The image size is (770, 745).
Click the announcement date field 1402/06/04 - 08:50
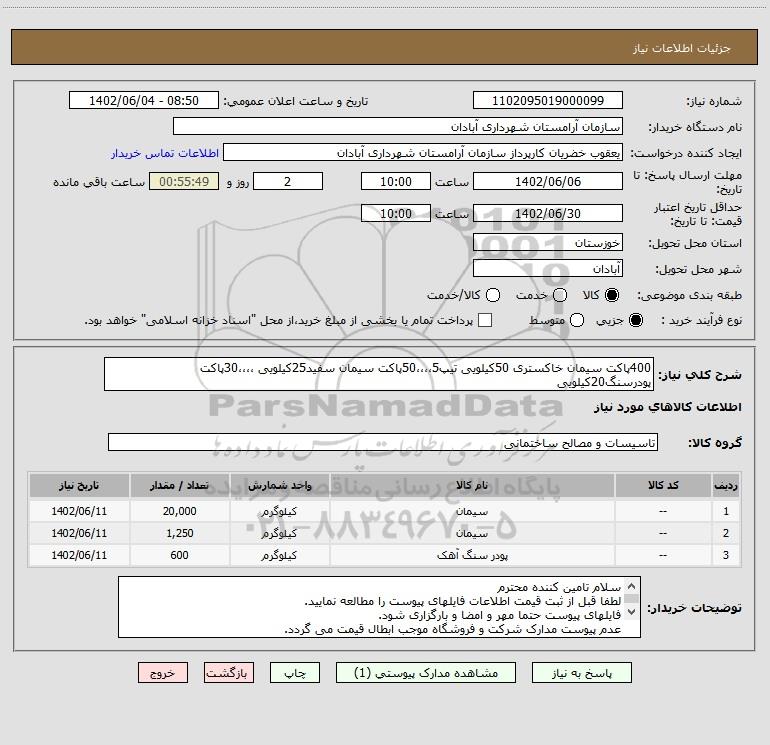click(144, 101)
